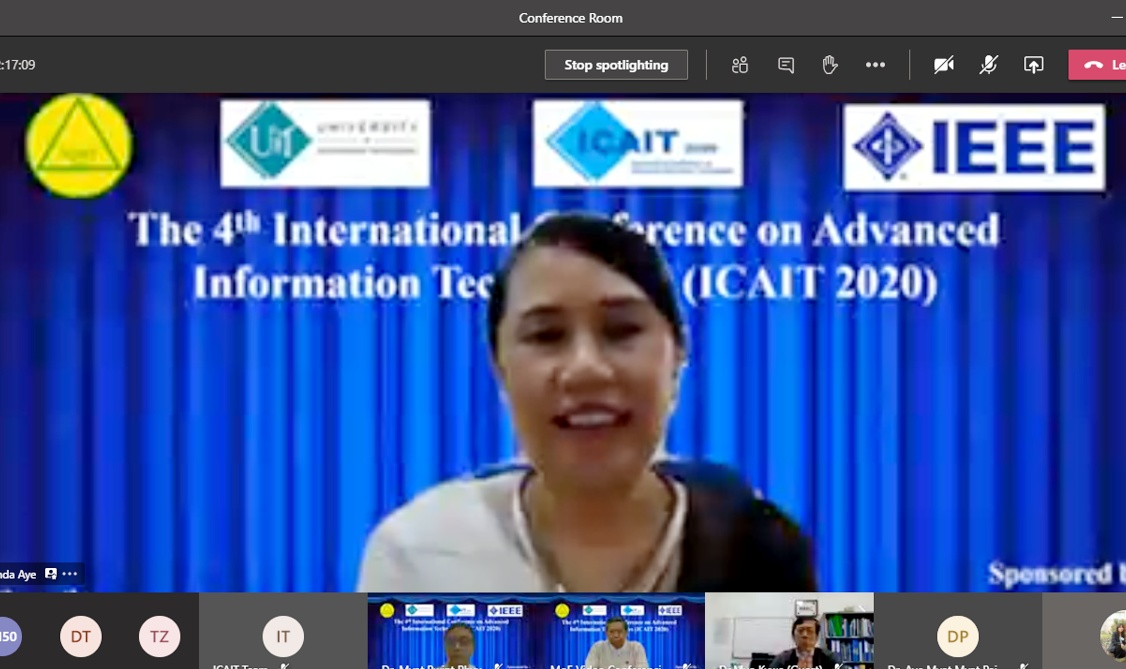The height and width of the screenshot is (669, 1126).
Task: Open more options next to spotlighted speaker's name
Action: click(70, 574)
